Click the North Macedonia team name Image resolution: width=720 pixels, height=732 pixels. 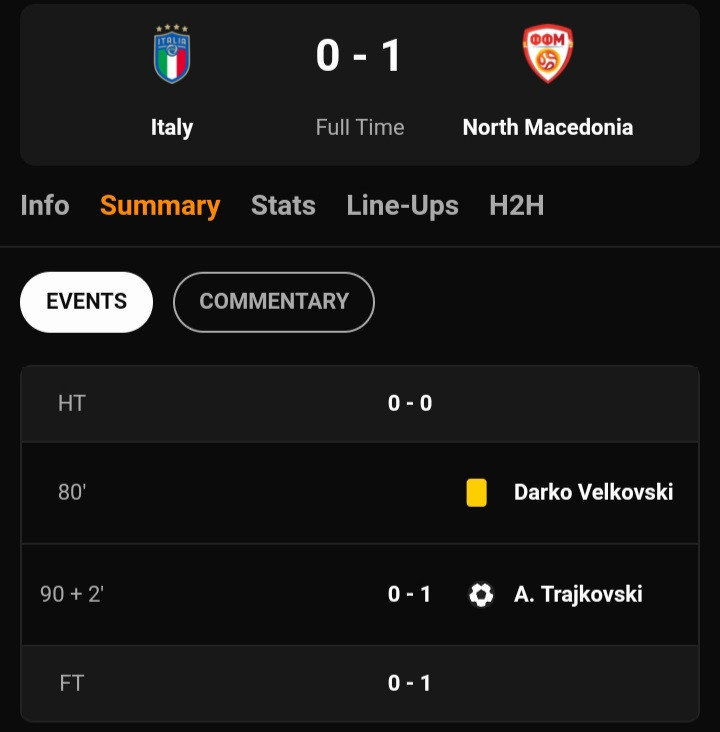[548, 127]
